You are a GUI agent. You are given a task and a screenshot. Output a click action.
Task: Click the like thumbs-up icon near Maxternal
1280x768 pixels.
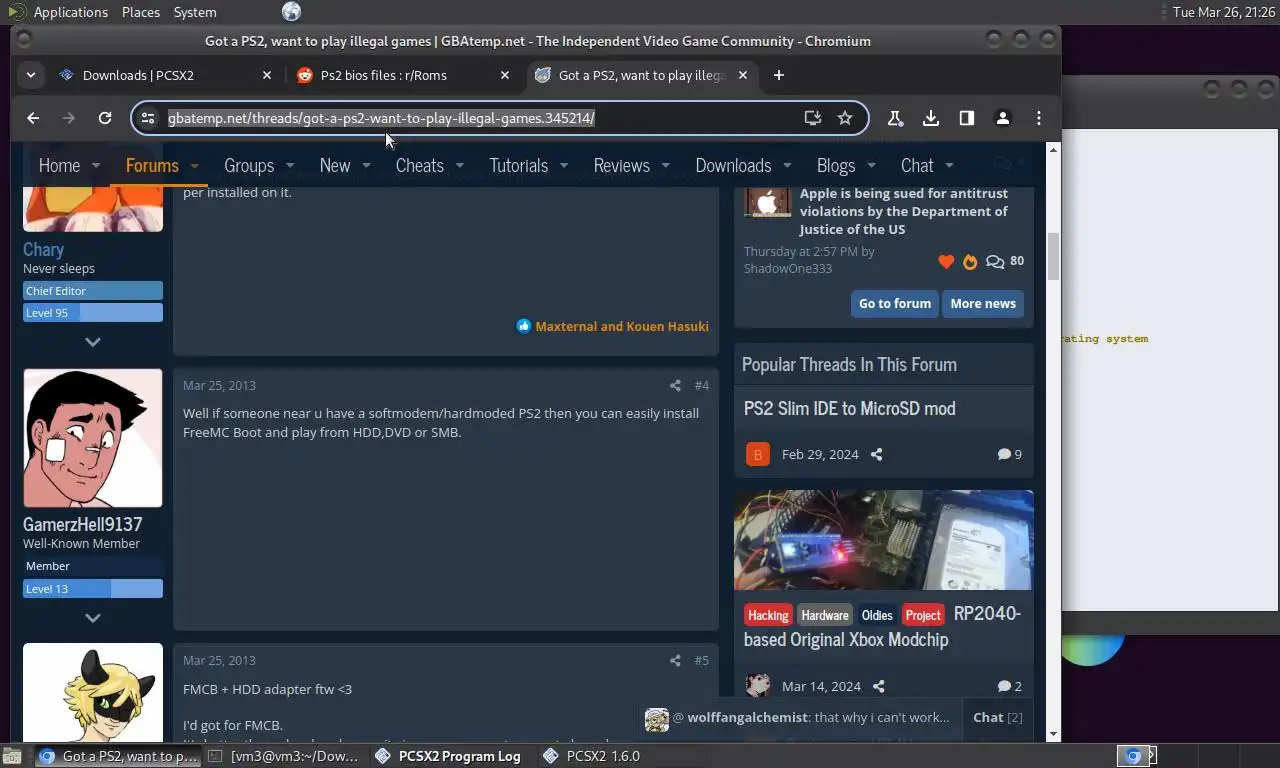coord(523,326)
